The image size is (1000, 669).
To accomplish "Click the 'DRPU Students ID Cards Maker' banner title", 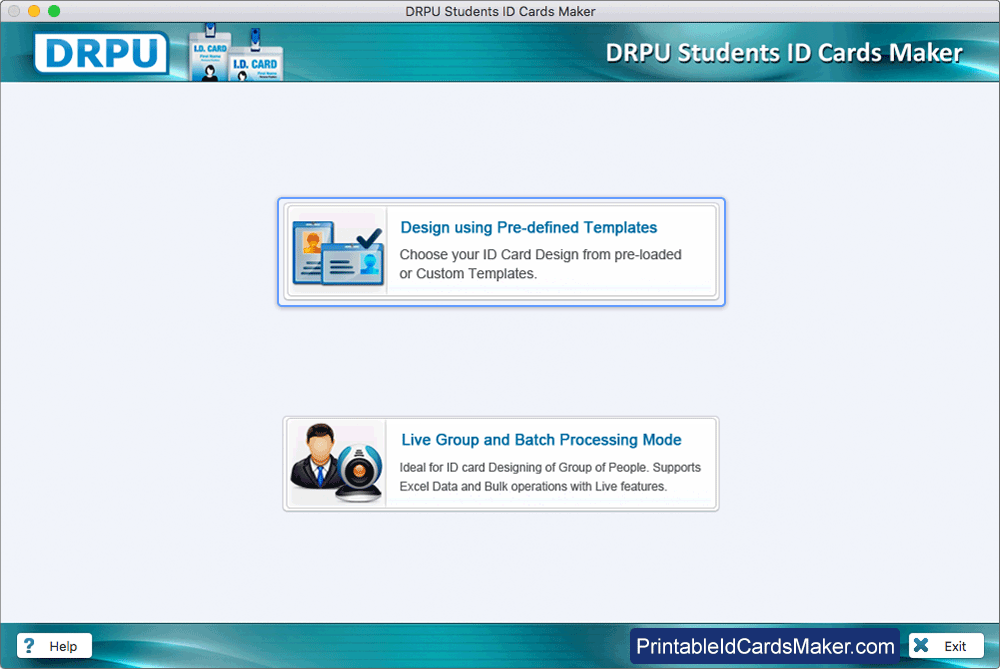I will pos(784,53).
